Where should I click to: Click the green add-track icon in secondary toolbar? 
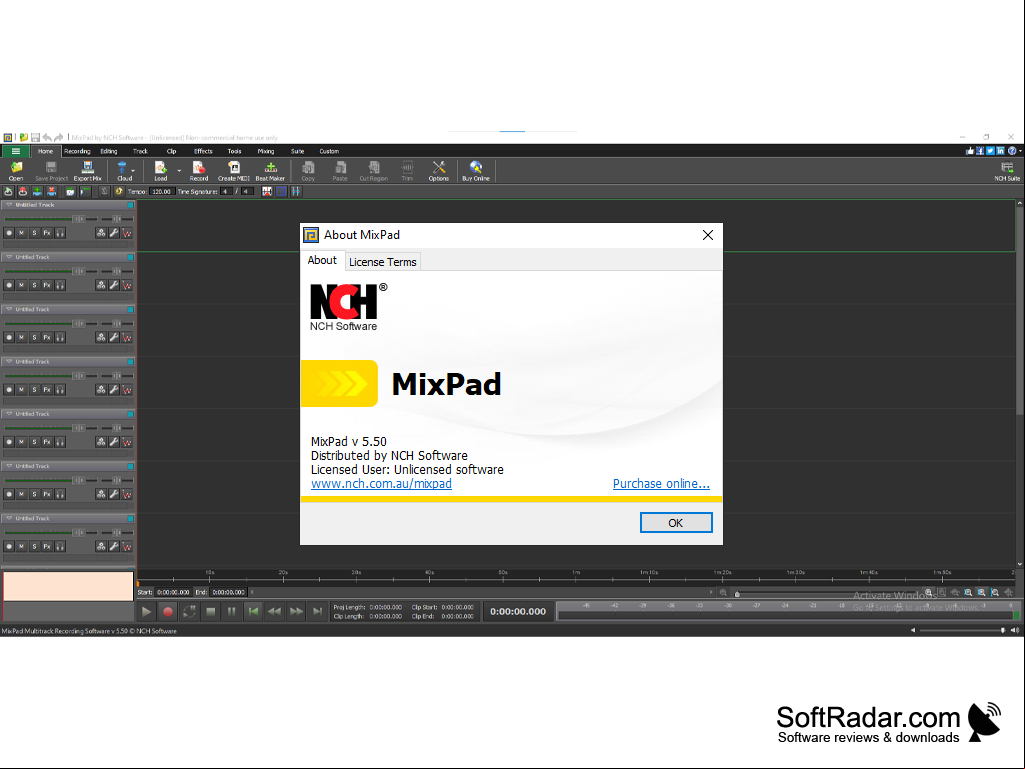(37, 192)
